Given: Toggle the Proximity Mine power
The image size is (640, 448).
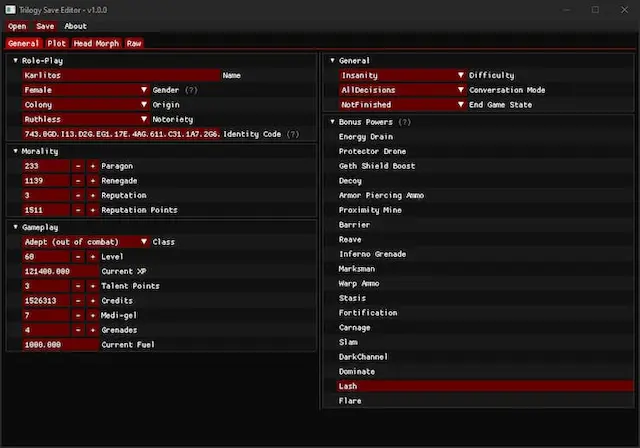Looking at the screenshot, I should 485,210.
